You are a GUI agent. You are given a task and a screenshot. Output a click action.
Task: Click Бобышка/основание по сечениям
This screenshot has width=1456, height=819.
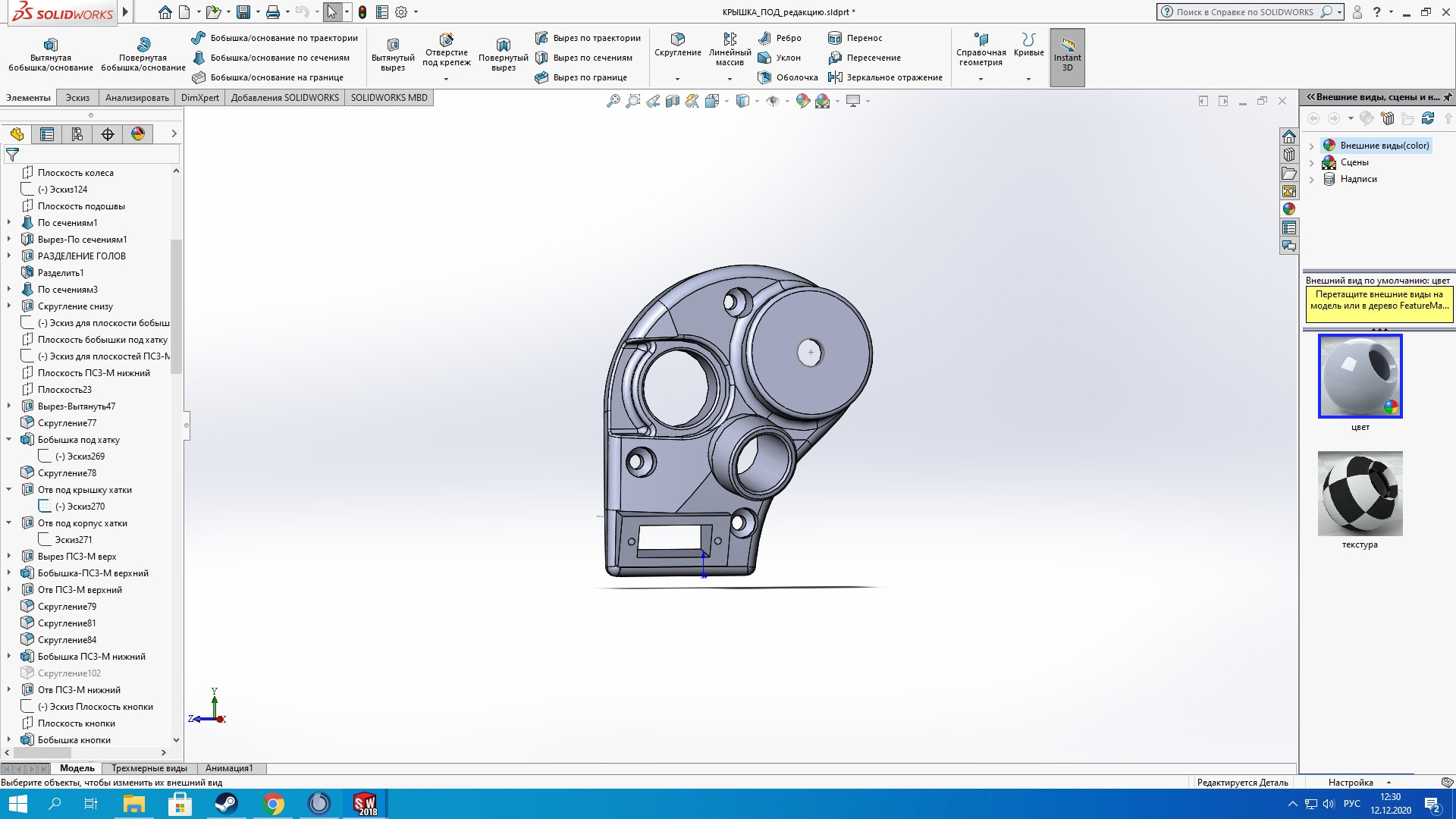[271, 58]
